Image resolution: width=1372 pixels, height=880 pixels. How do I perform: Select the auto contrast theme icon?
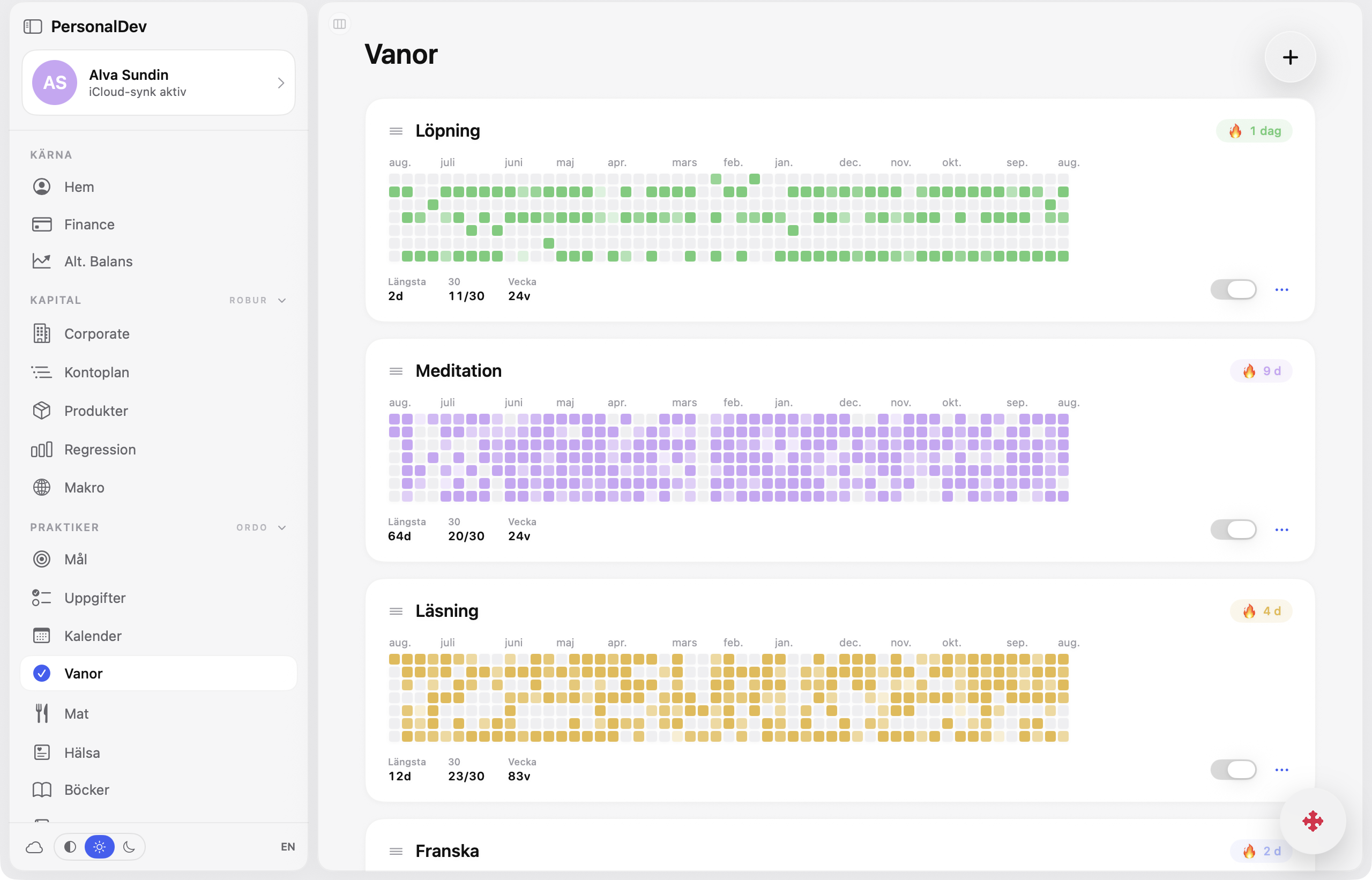70,846
